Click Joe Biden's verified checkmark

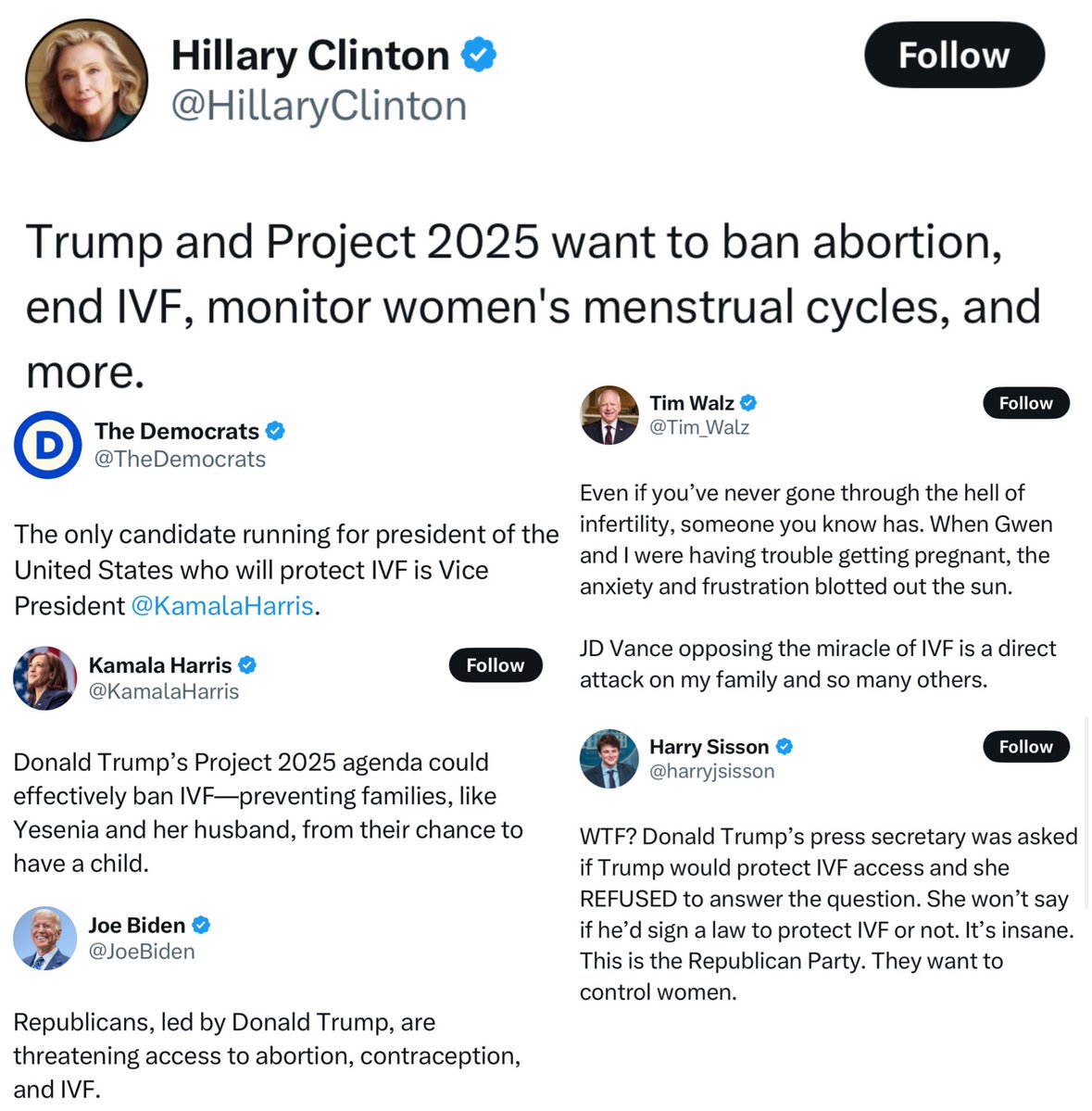(x=201, y=925)
